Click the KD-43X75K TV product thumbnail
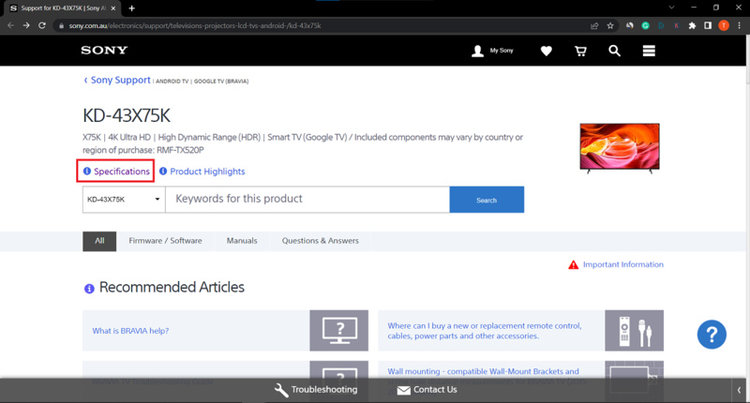The width and height of the screenshot is (750, 403). click(x=619, y=148)
